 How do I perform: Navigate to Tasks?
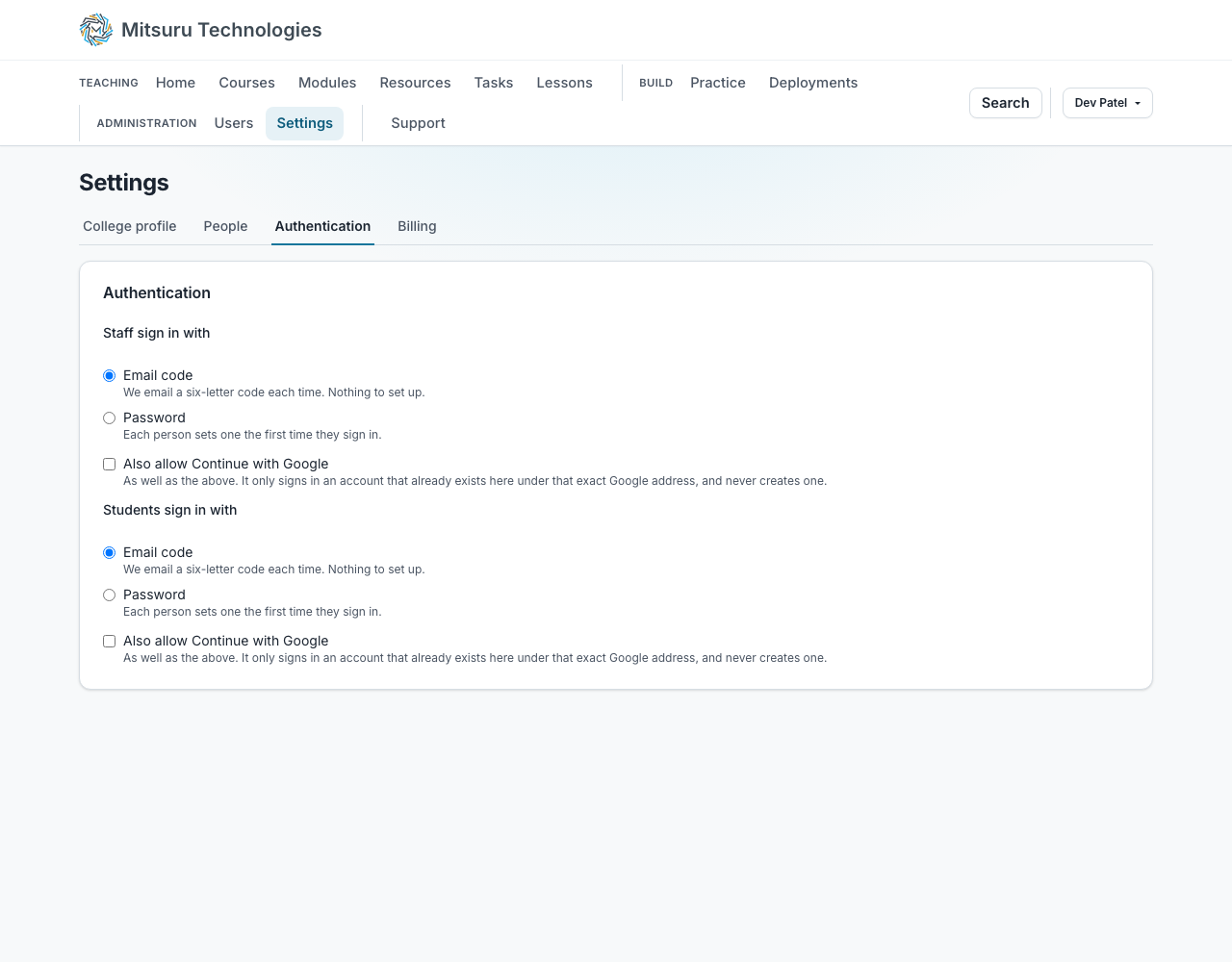click(494, 83)
